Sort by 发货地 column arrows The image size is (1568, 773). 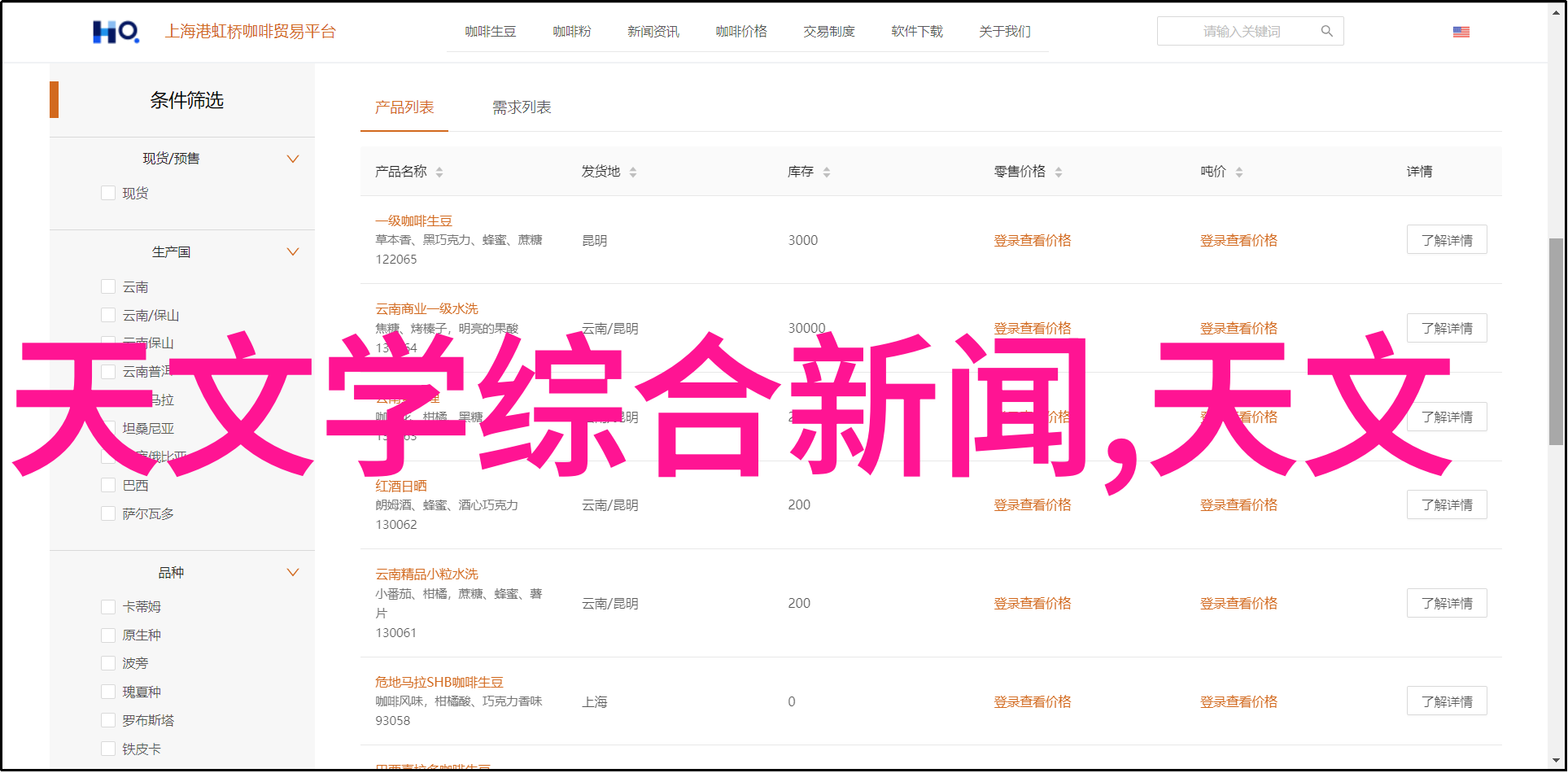point(633,172)
